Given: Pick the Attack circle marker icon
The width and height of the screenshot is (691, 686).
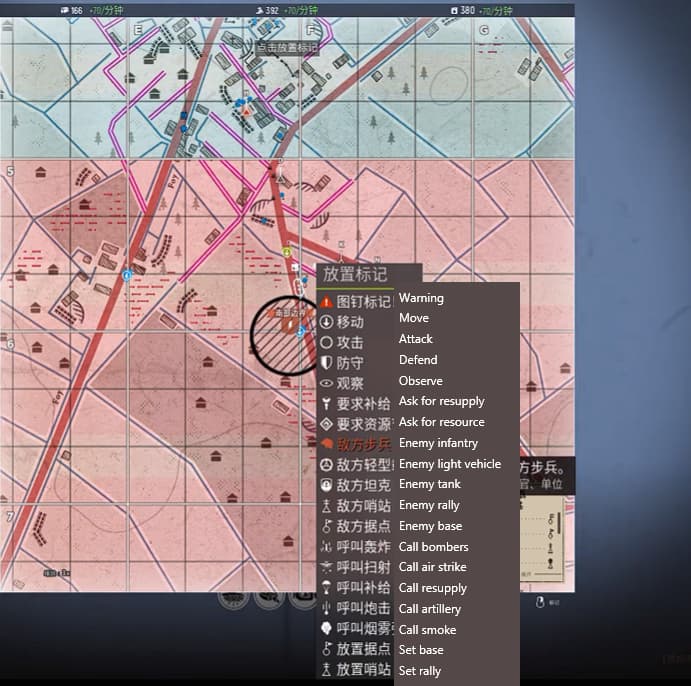Looking at the screenshot, I should point(326,342).
